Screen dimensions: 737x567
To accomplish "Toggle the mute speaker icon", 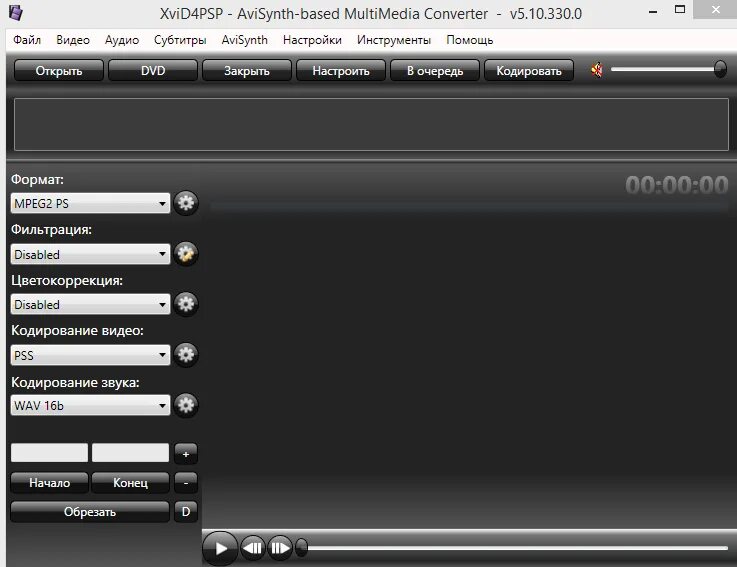I will pos(597,70).
